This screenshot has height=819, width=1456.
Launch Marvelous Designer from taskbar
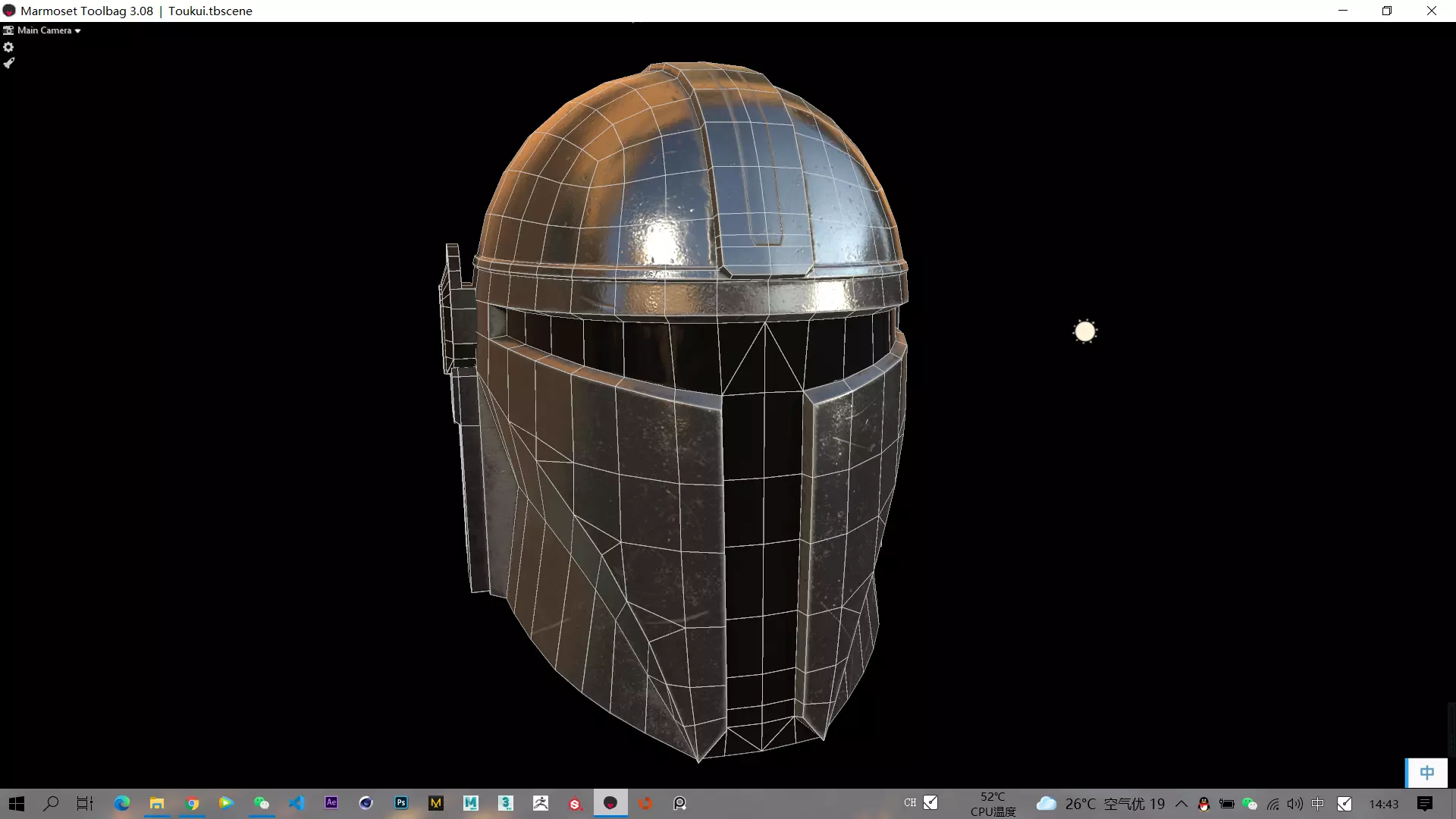pos(436,803)
